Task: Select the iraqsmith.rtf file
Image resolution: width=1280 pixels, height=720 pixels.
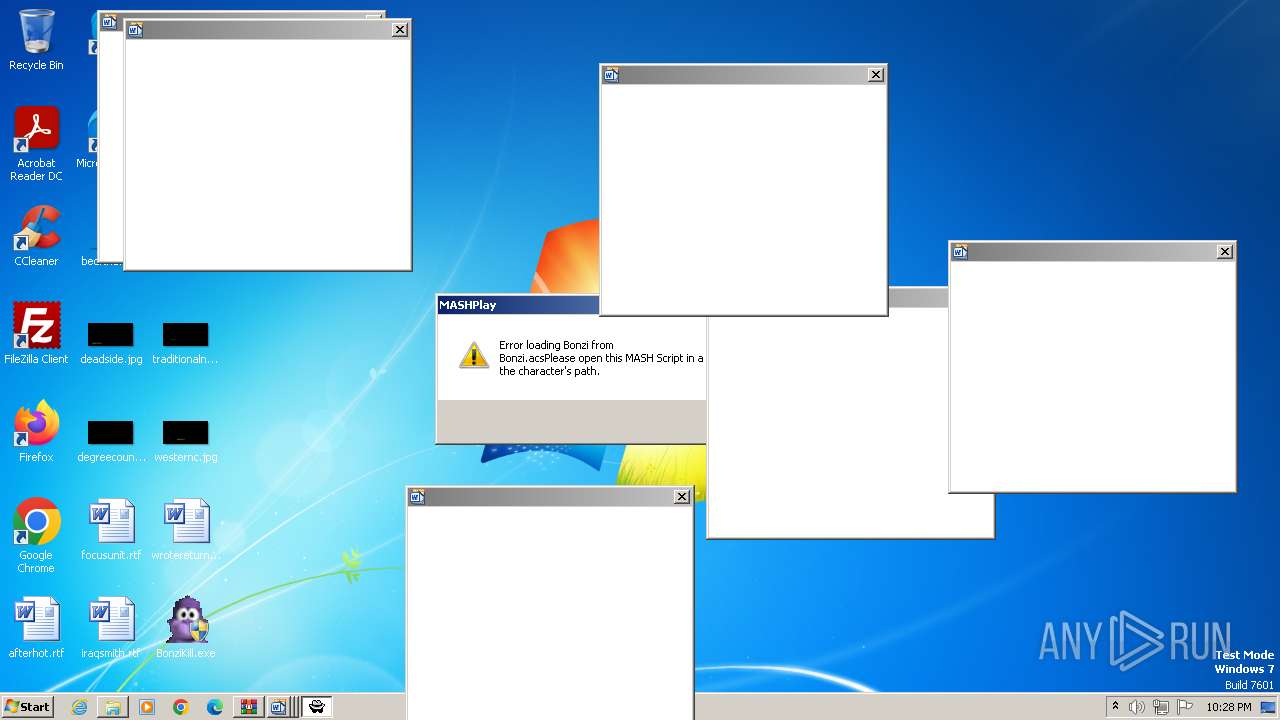Action: (x=111, y=628)
